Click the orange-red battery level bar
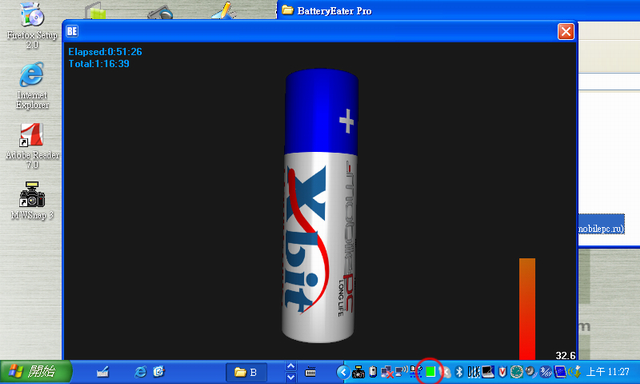Image resolution: width=640 pixels, height=384 pixels. pos(527,309)
